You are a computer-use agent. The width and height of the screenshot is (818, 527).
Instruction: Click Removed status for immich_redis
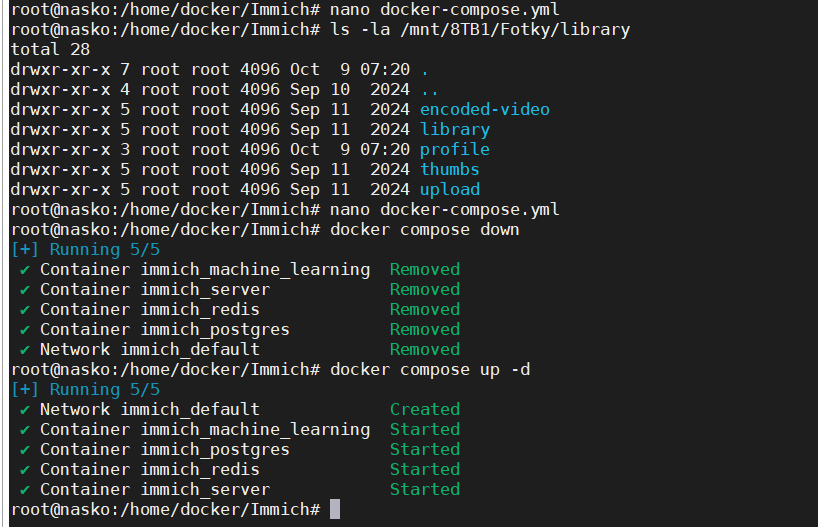(425, 309)
